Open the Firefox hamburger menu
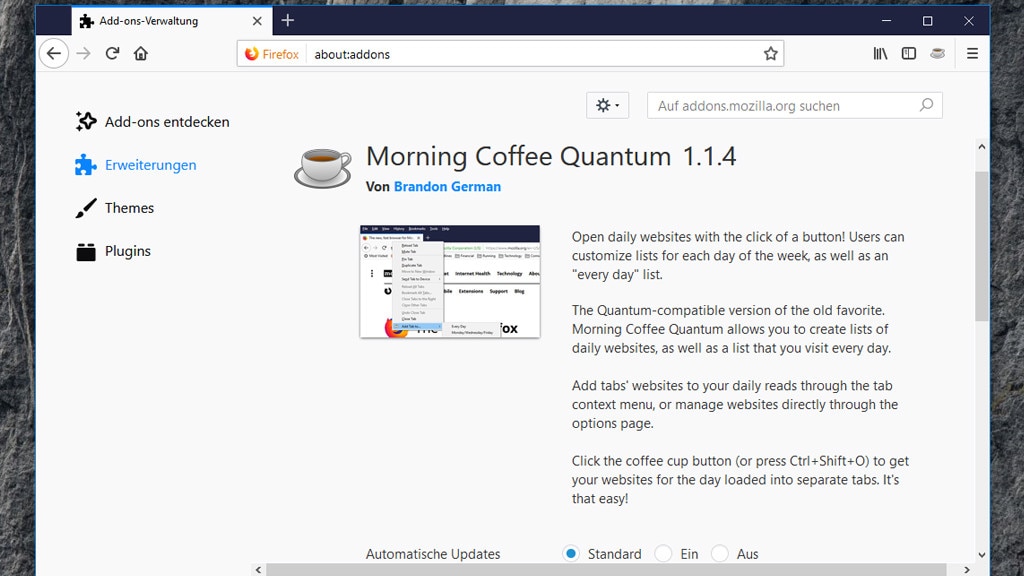Screen dimensions: 1024x576 point(972,54)
